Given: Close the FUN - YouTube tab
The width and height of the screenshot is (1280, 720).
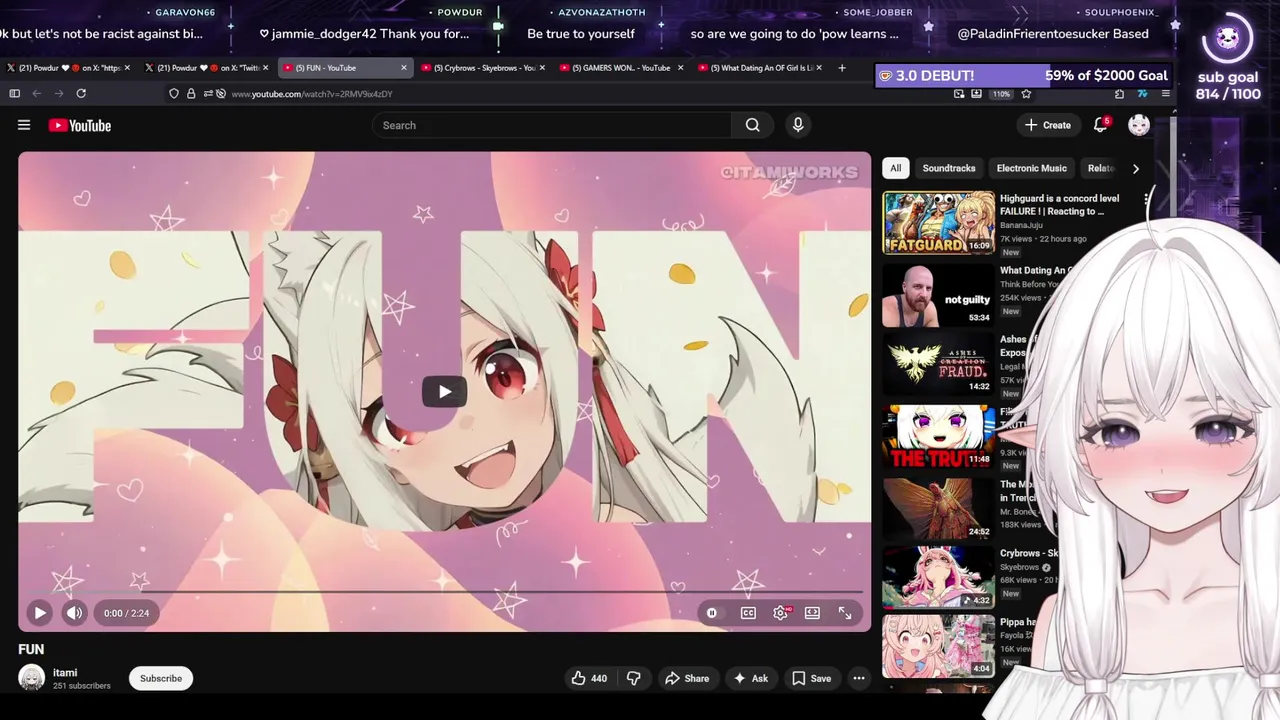Looking at the screenshot, I should pos(404,68).
